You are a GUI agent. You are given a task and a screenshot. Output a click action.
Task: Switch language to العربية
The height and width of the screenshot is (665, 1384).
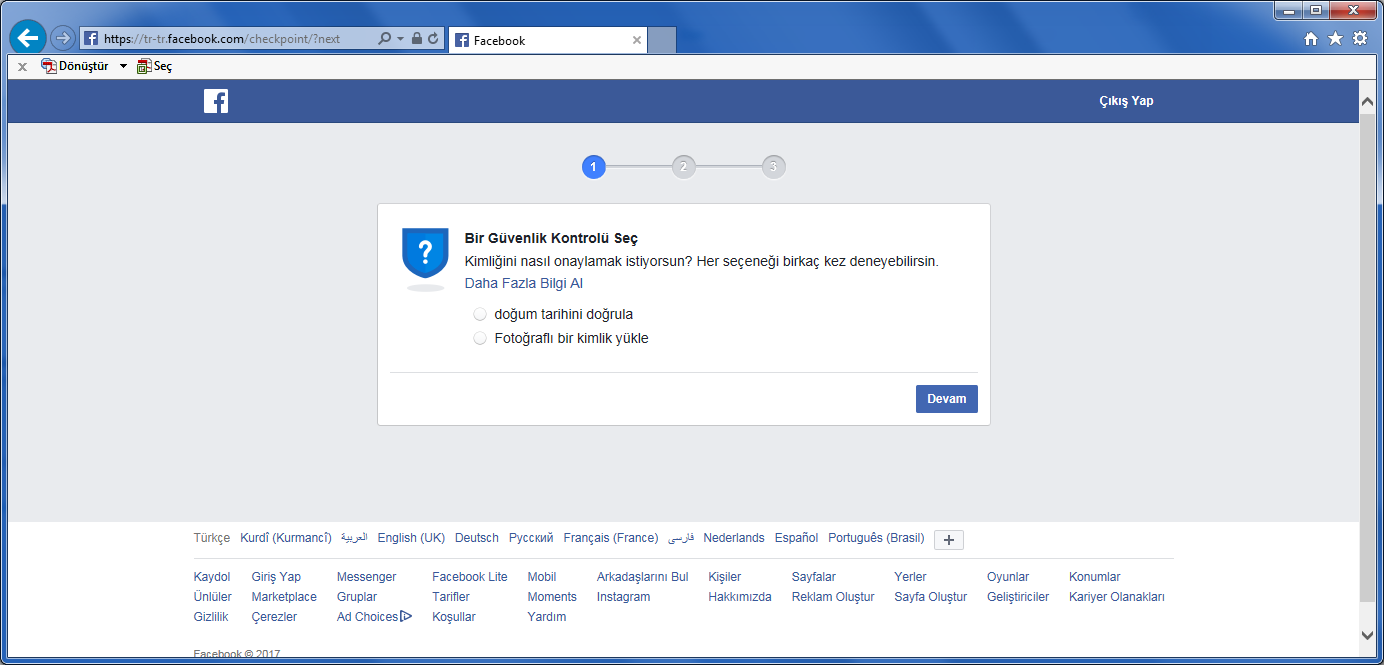point(354,538)
